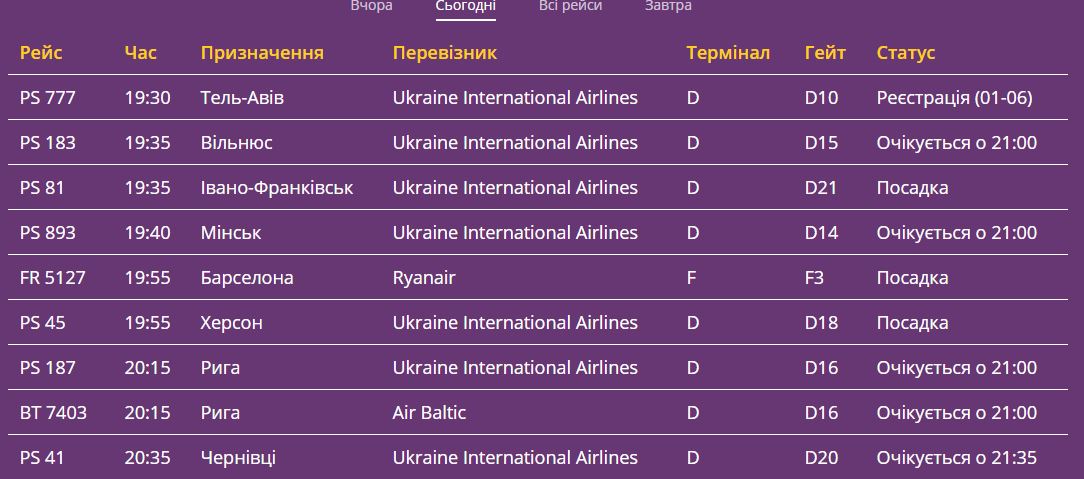Screen dimensions: 1084x479
Task: Switch to the Вчора tab
Action: (371, 6)
